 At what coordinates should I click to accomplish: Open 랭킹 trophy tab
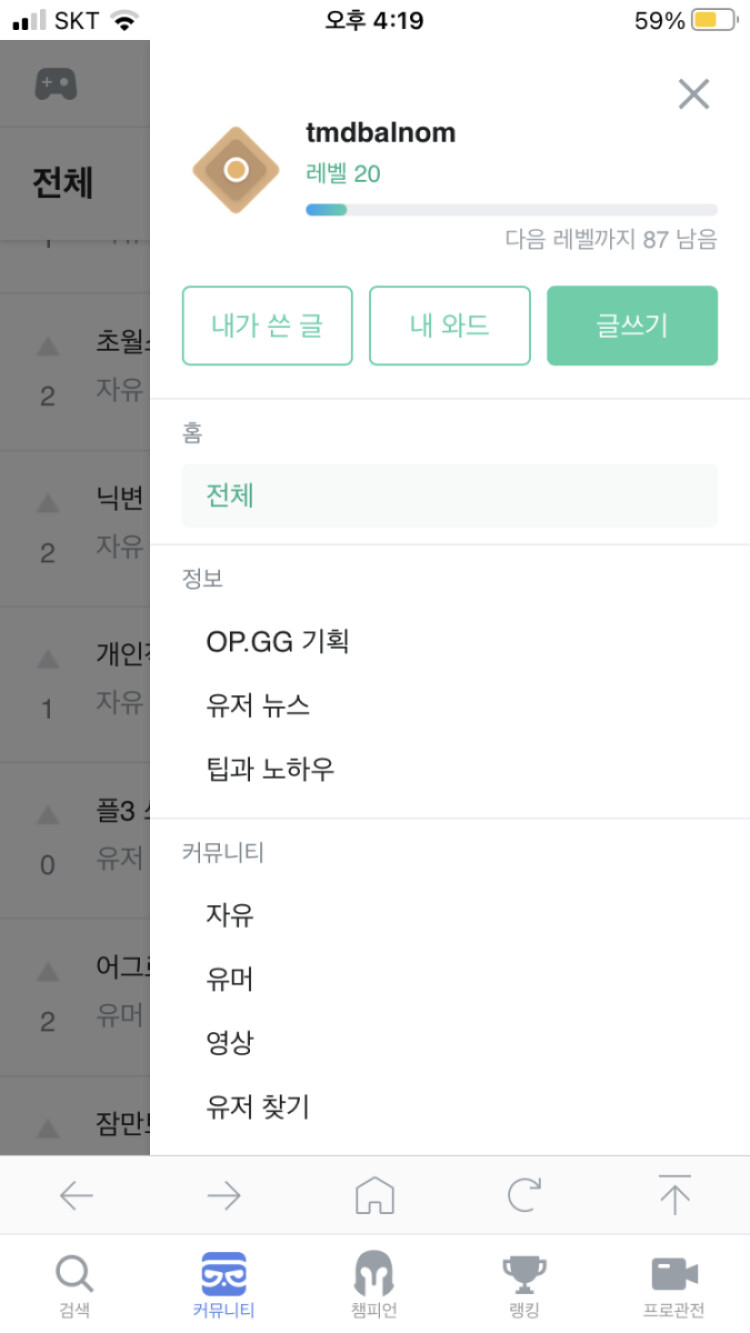(524, 1285)
